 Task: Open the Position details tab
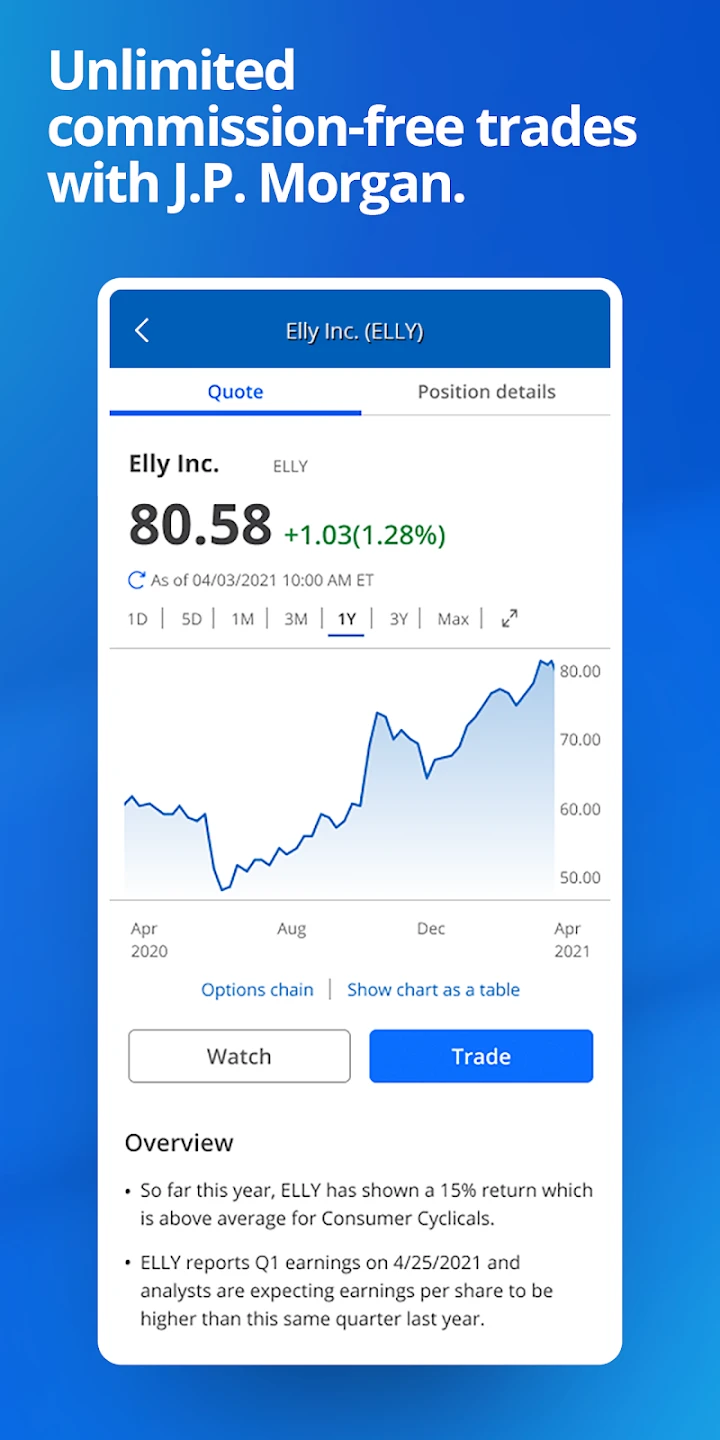coord(486,392)
